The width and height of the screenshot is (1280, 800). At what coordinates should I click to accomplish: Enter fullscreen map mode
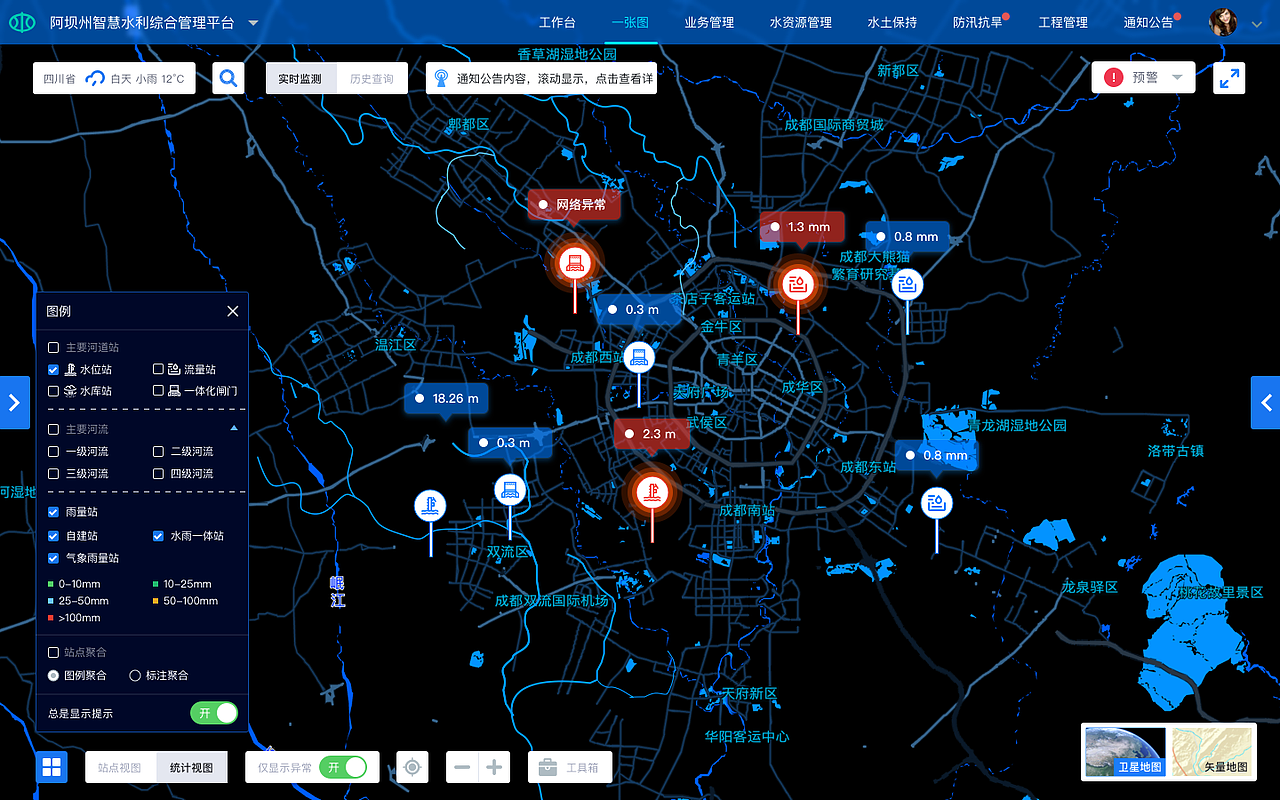click(x=1229, y=78)
